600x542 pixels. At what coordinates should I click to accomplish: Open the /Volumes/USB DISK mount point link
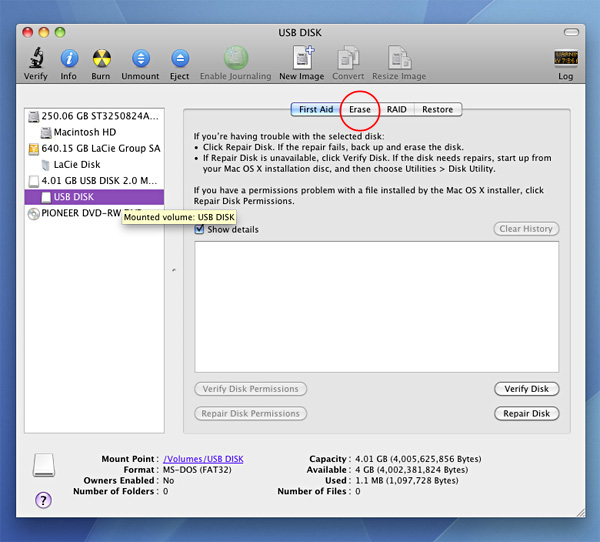point(203,459)
